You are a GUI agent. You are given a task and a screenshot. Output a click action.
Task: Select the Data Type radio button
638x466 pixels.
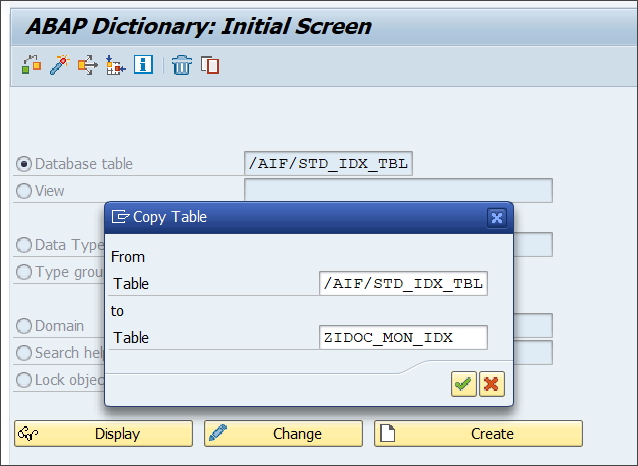(x=24, y=245)
